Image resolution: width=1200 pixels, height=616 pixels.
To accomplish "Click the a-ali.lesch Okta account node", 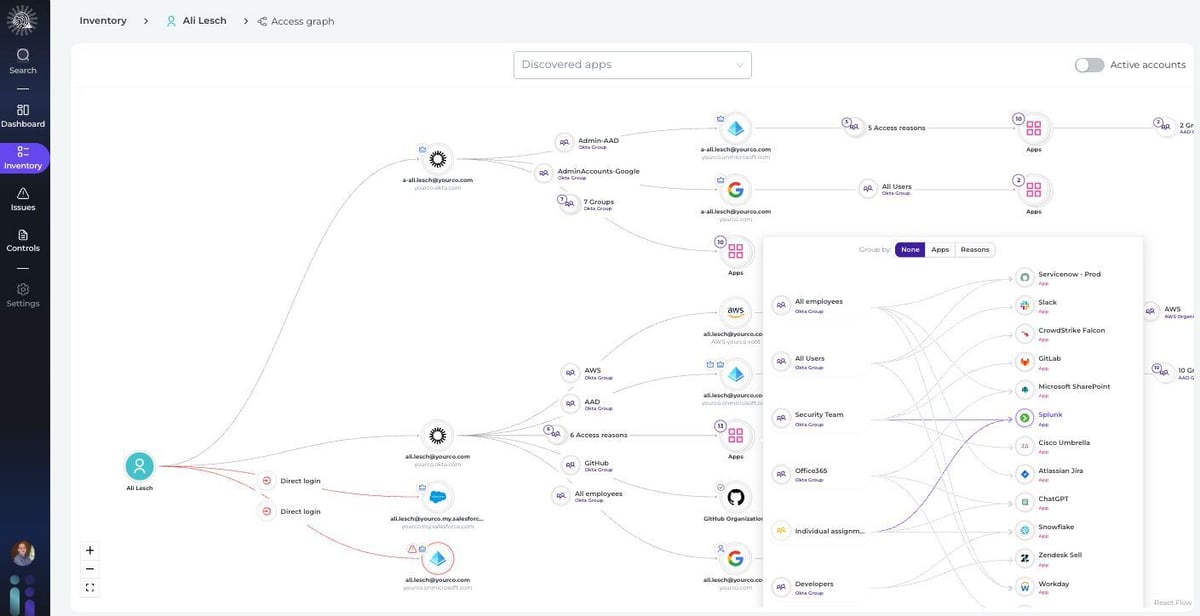I will coord(437,159).
